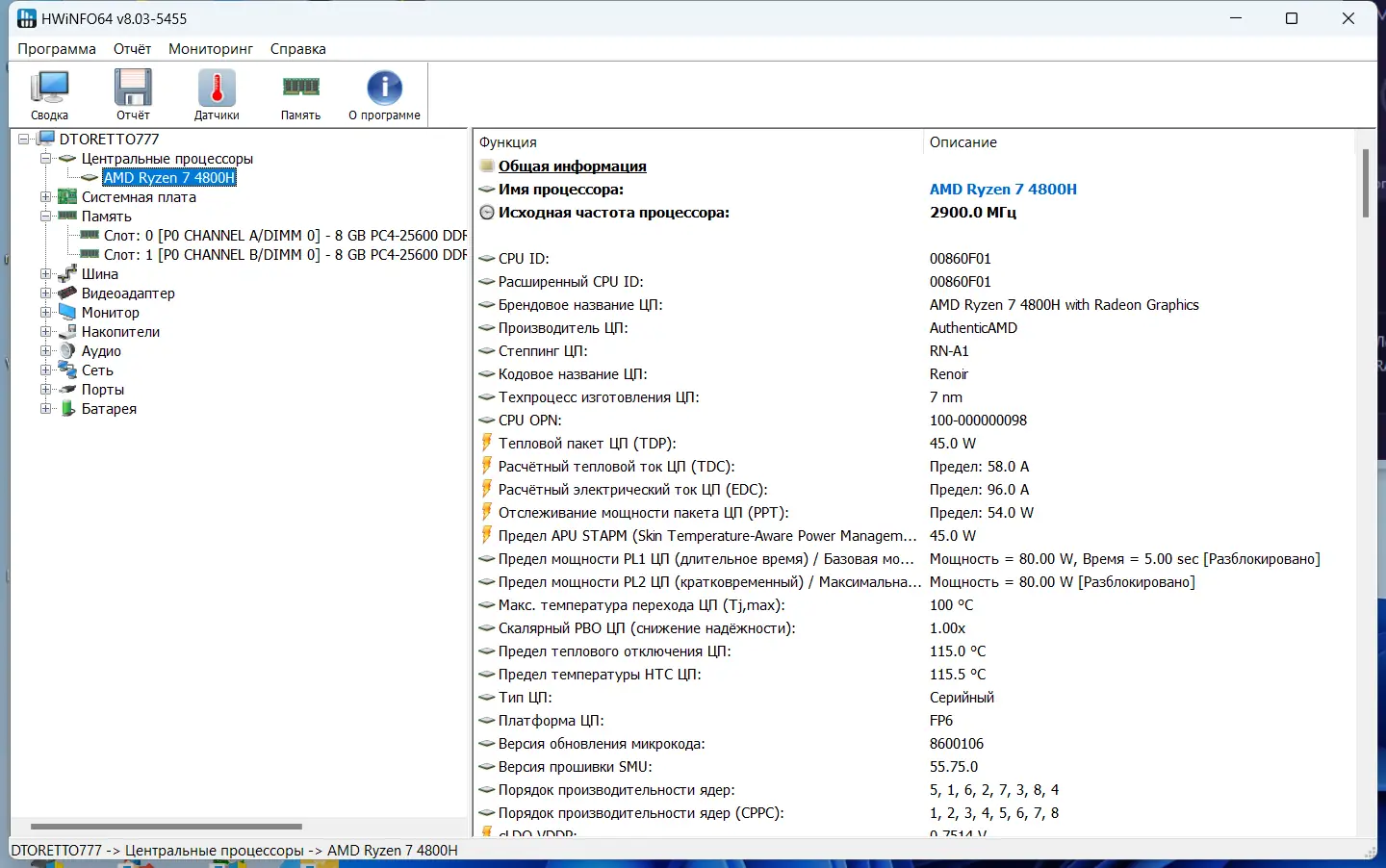This screenshot has width=1386, height=868.
Task: Select the Порты tree label
Action: [x=103, y=389]
